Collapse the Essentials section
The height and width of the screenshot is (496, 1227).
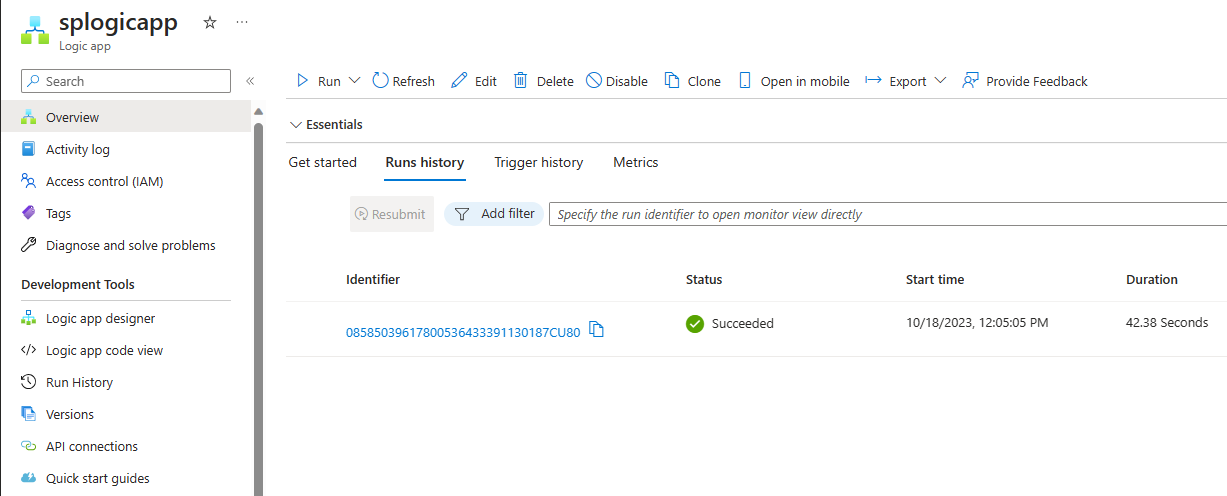326,125
